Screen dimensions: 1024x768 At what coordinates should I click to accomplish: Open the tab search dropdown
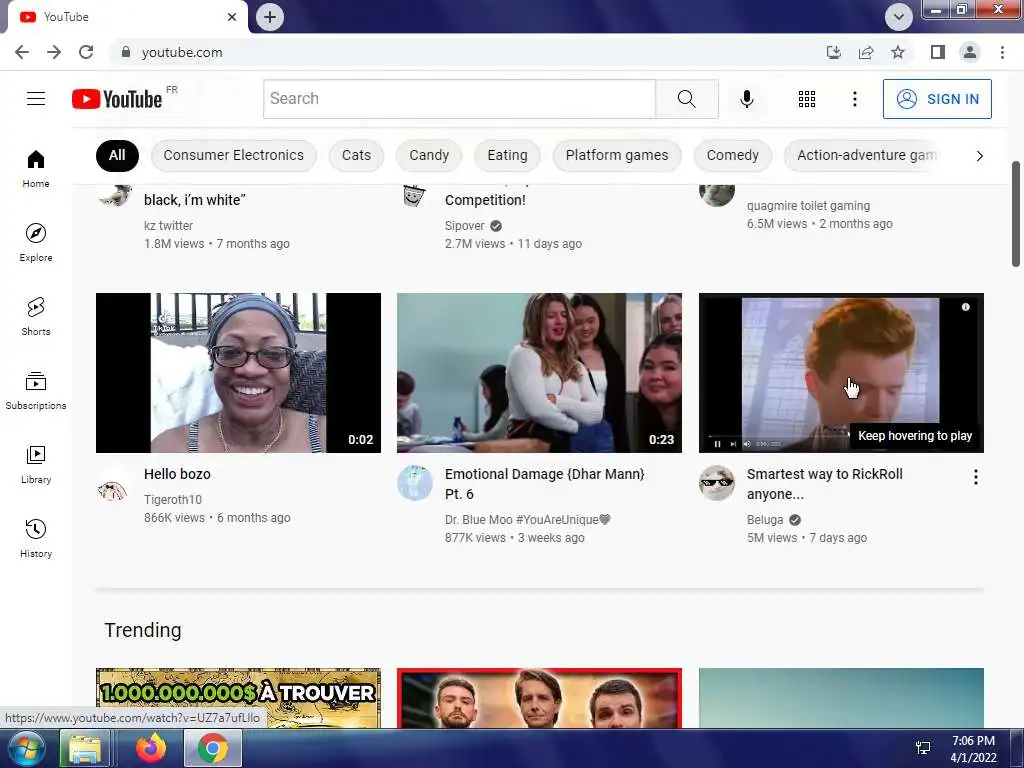pos(899,17)
